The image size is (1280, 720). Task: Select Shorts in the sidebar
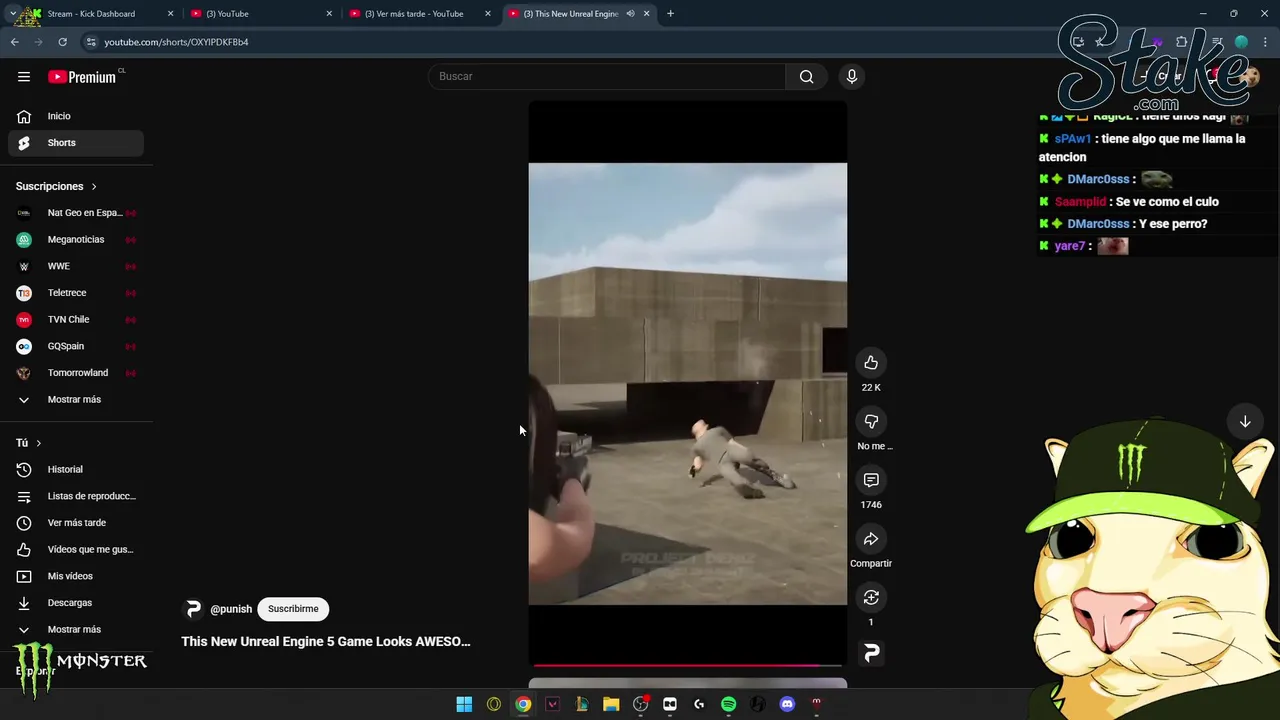point(76,143)
